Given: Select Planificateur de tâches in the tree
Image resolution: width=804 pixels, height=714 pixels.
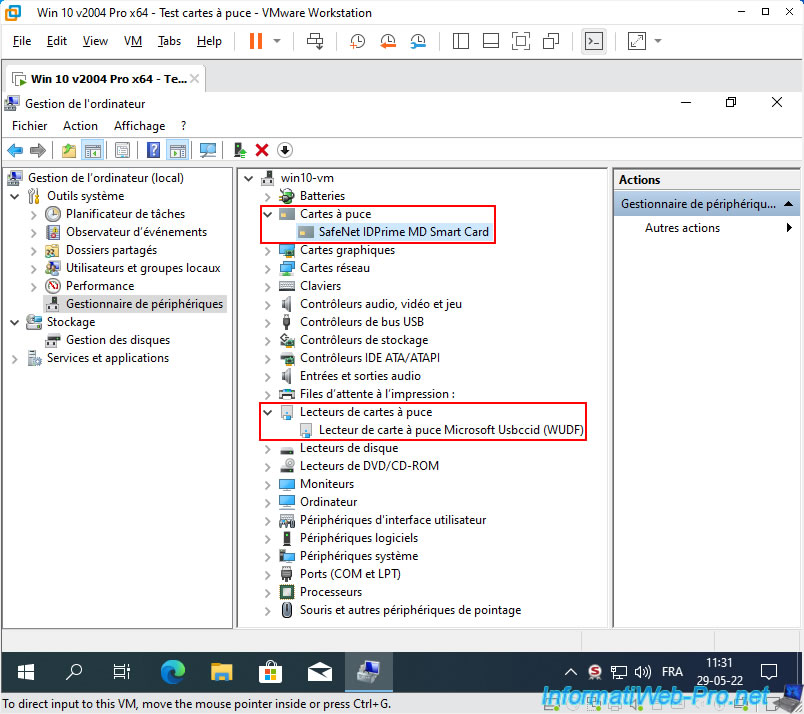Looking at the screenshot, I should (x=125, y=214).
